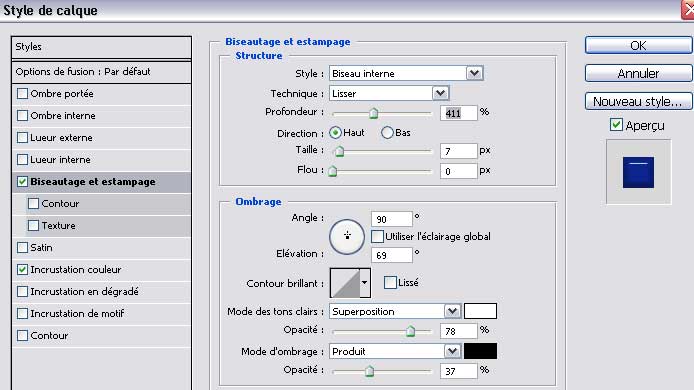Click the angle and elevation dial

pos(347,237)
